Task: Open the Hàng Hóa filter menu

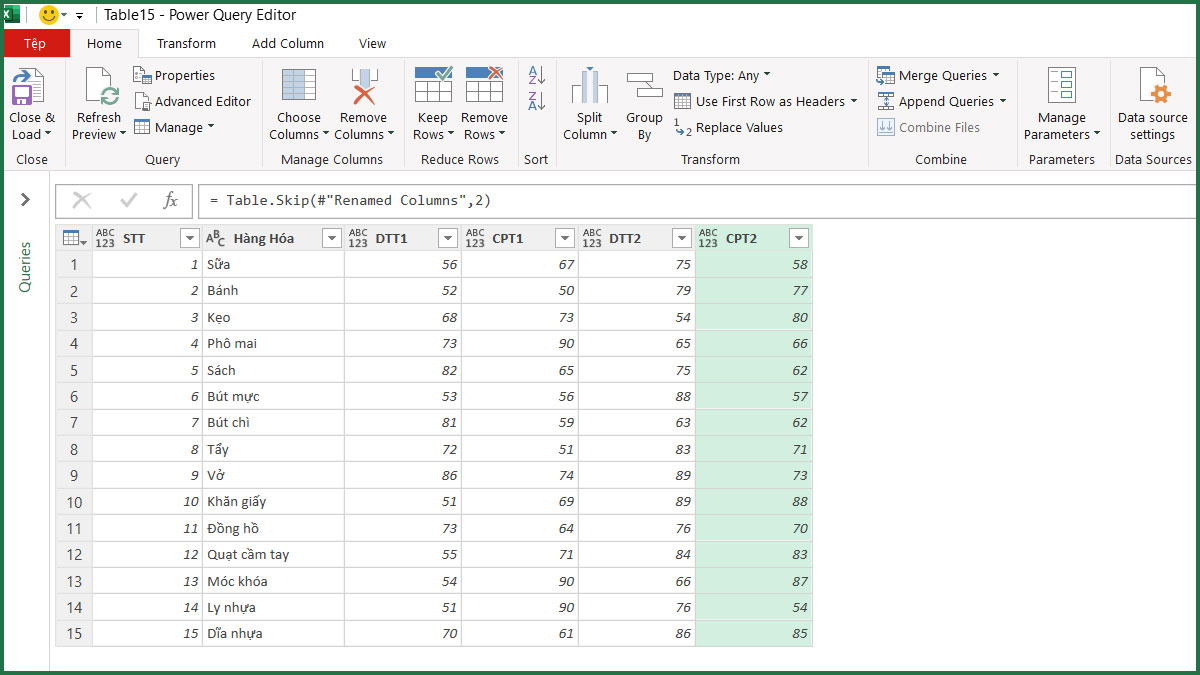Action: [330, 238]
